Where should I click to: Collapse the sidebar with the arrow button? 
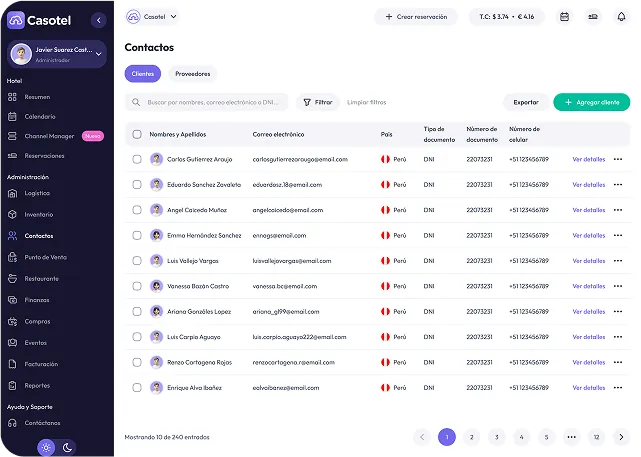pos(97,19)
